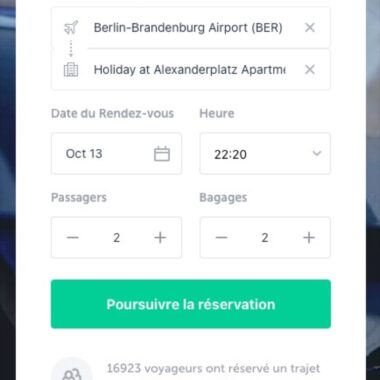The height and width of the screenshot is (380, 380).
Task: Click the dotted arrow between pickup and destination
Action: [x=71, y=49]
